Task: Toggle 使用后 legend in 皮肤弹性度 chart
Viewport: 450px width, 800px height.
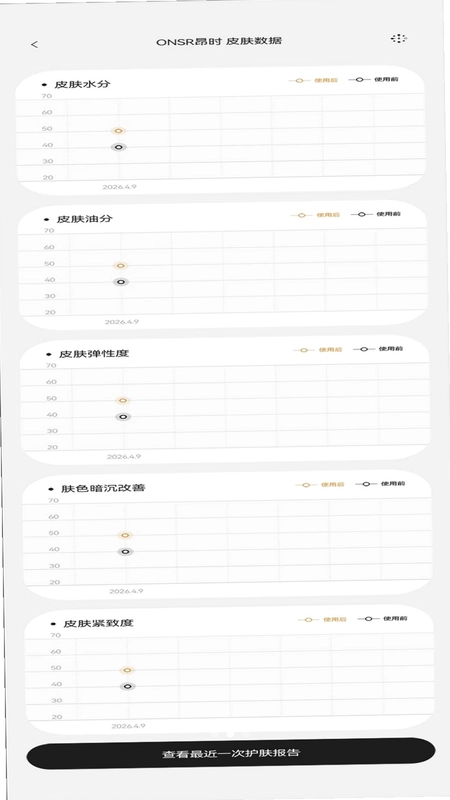Action: tap(317, 350)
